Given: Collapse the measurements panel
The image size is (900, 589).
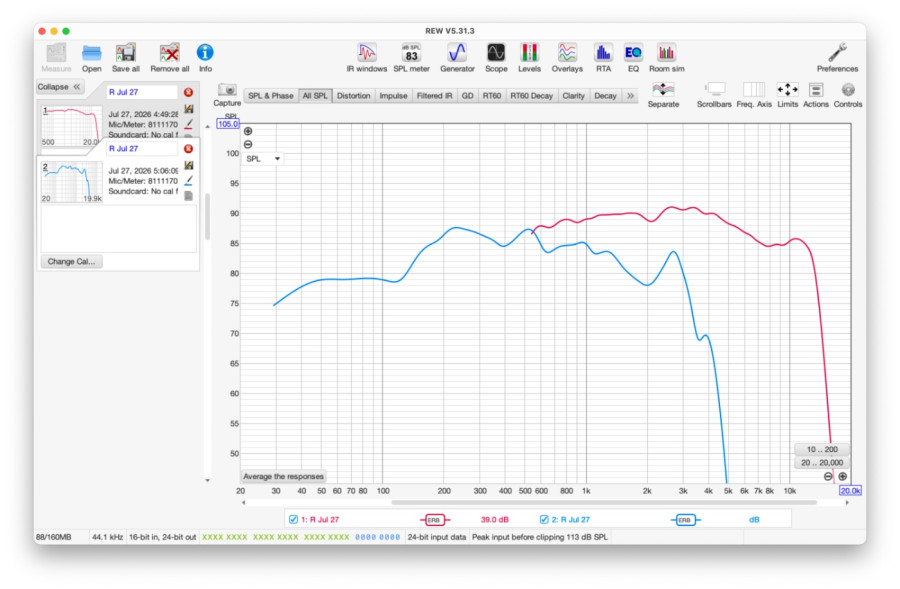Looking at the screenshot, I should click(x=60, y=87).
